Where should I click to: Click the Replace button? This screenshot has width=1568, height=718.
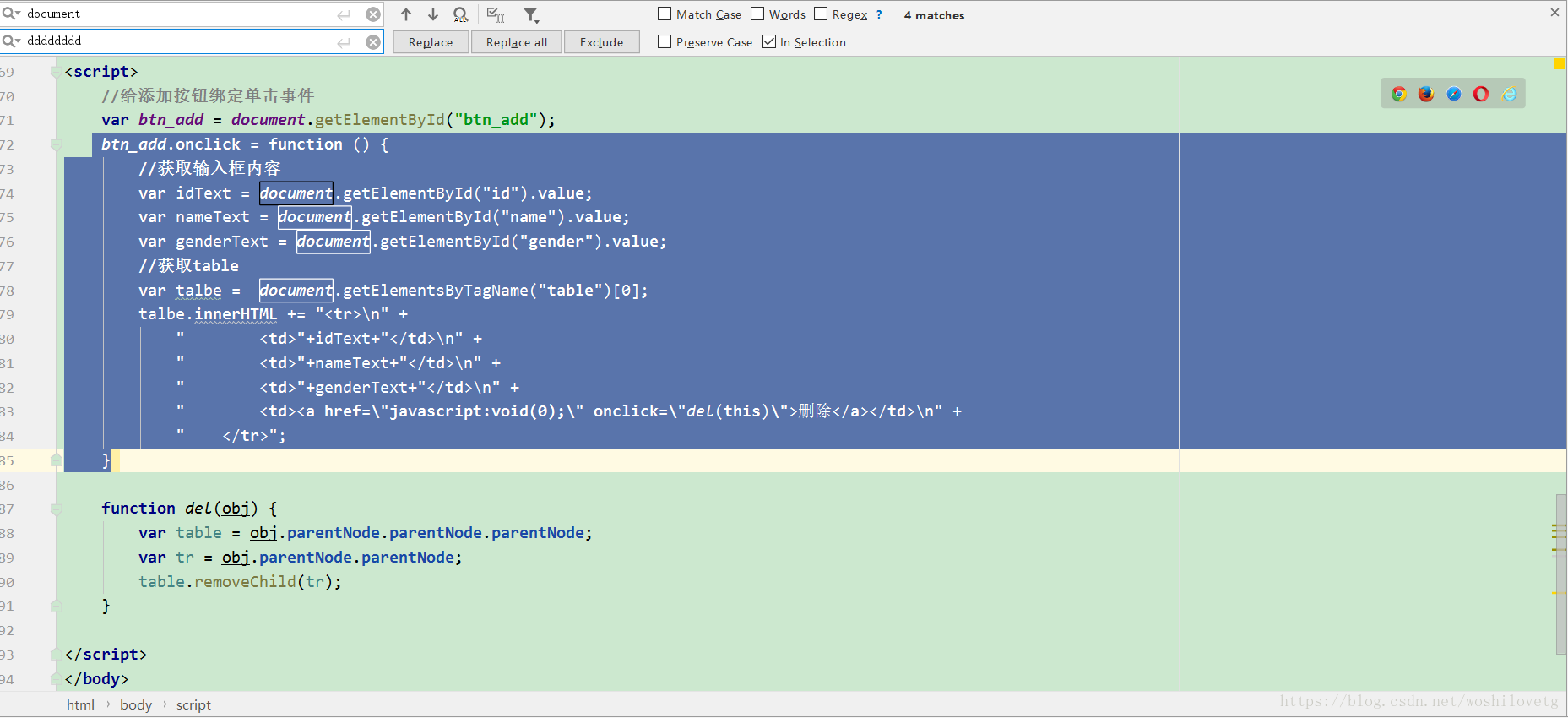click(431, 42)
